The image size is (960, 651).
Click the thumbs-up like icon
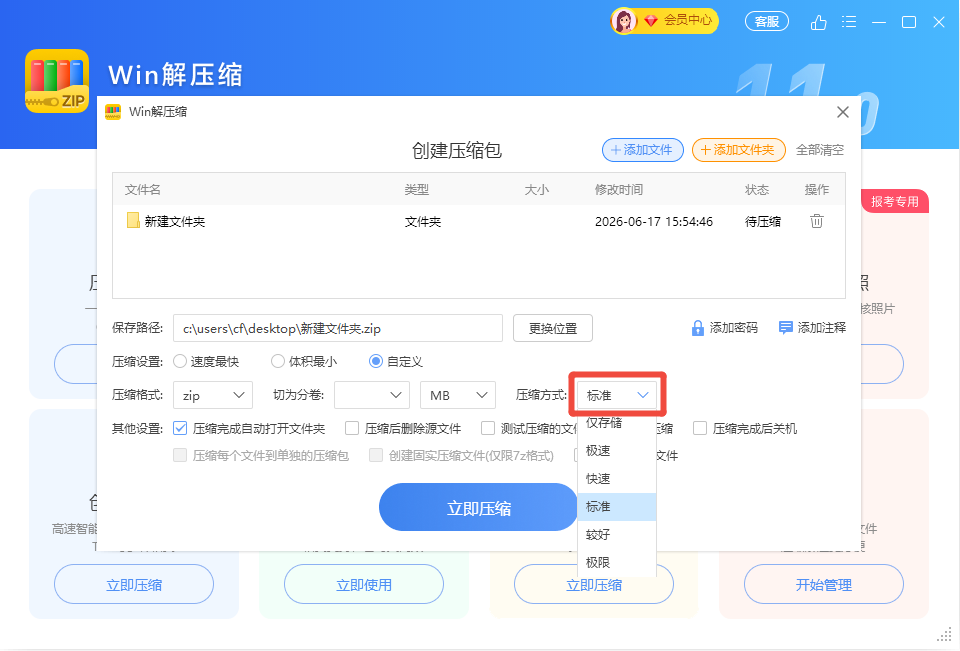[819, 23]
